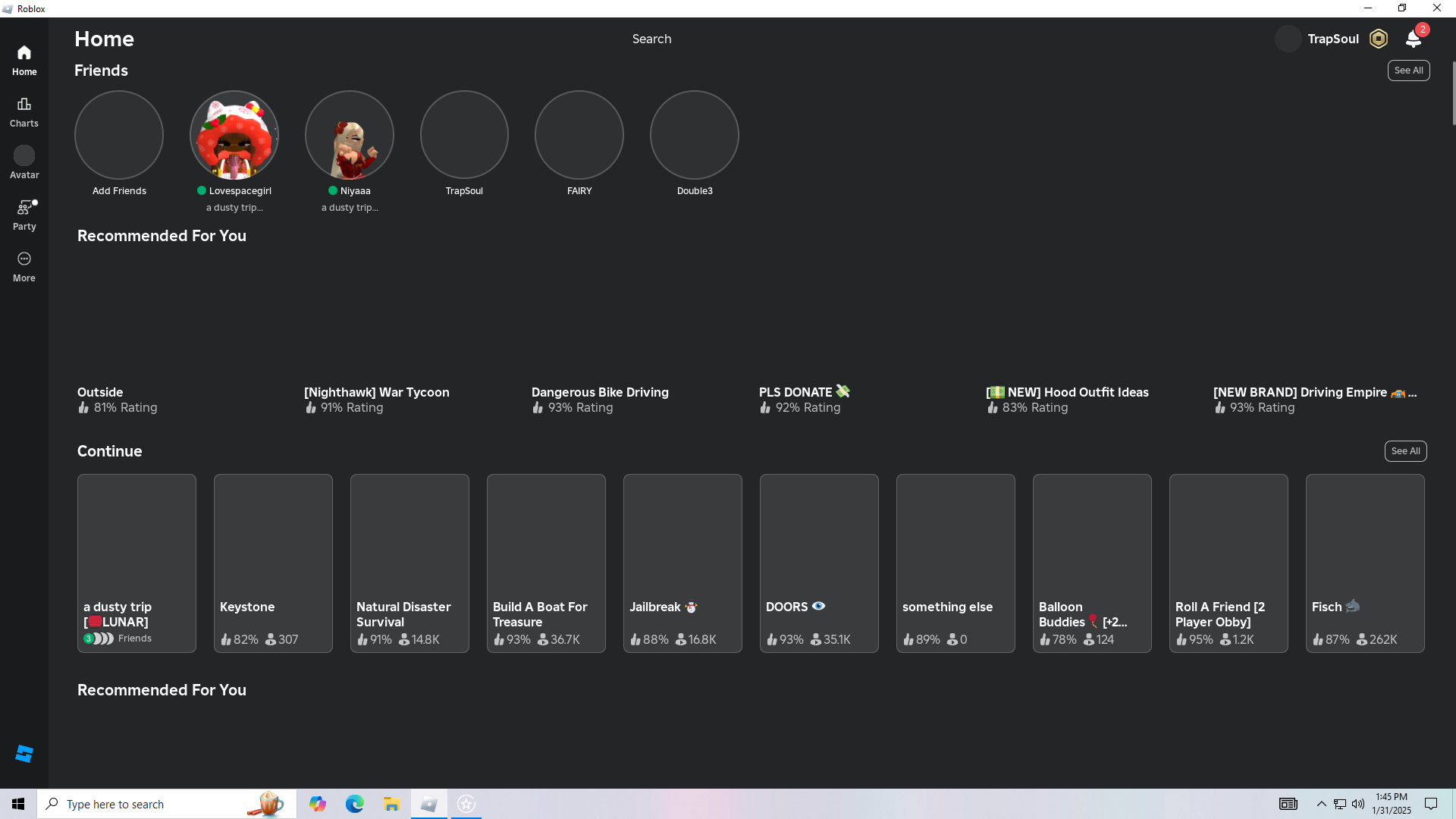Open the DOORS game card
This screenshot has height=819, width=1456.
coord(819,563)
